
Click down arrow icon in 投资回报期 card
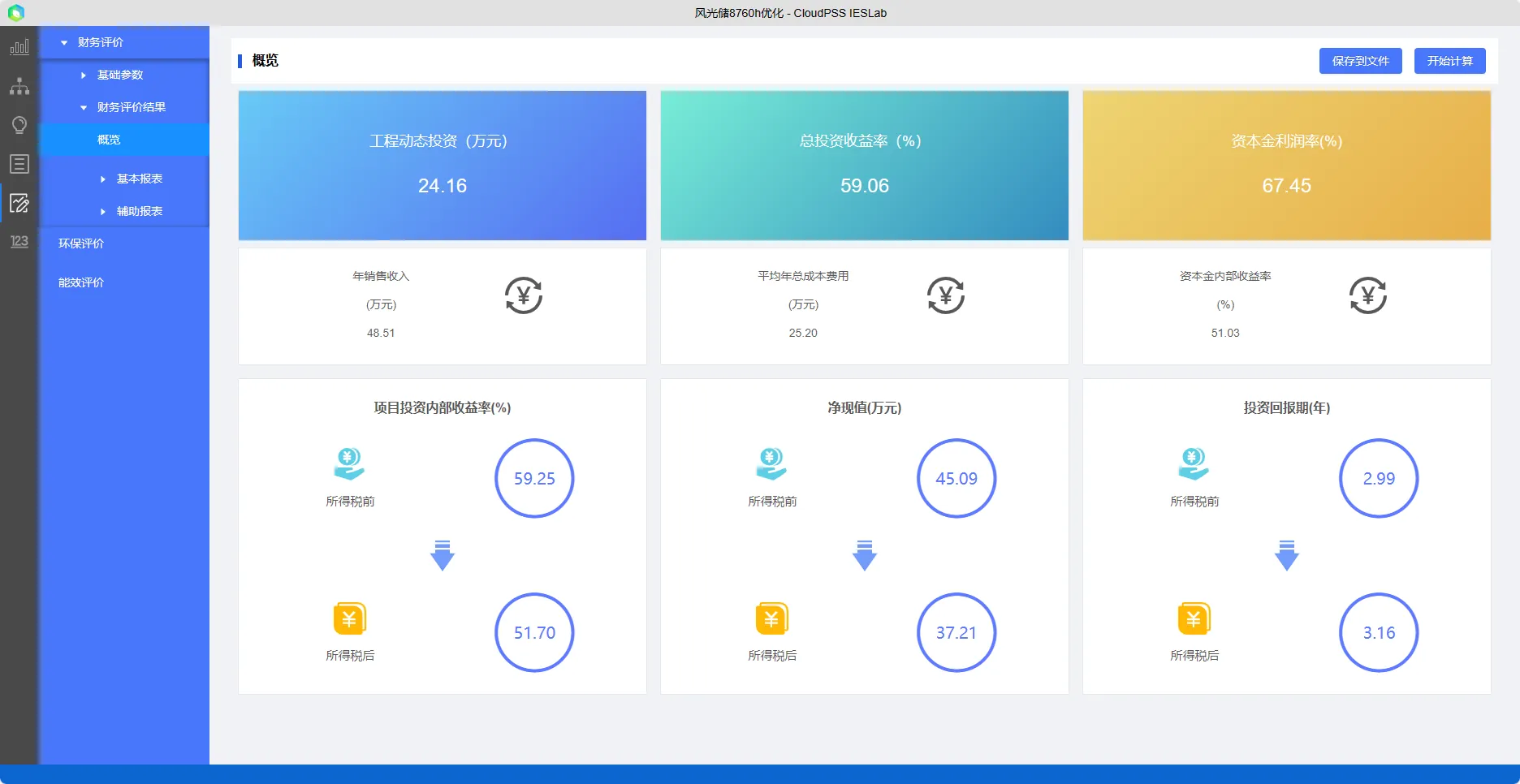(1287, 555)
